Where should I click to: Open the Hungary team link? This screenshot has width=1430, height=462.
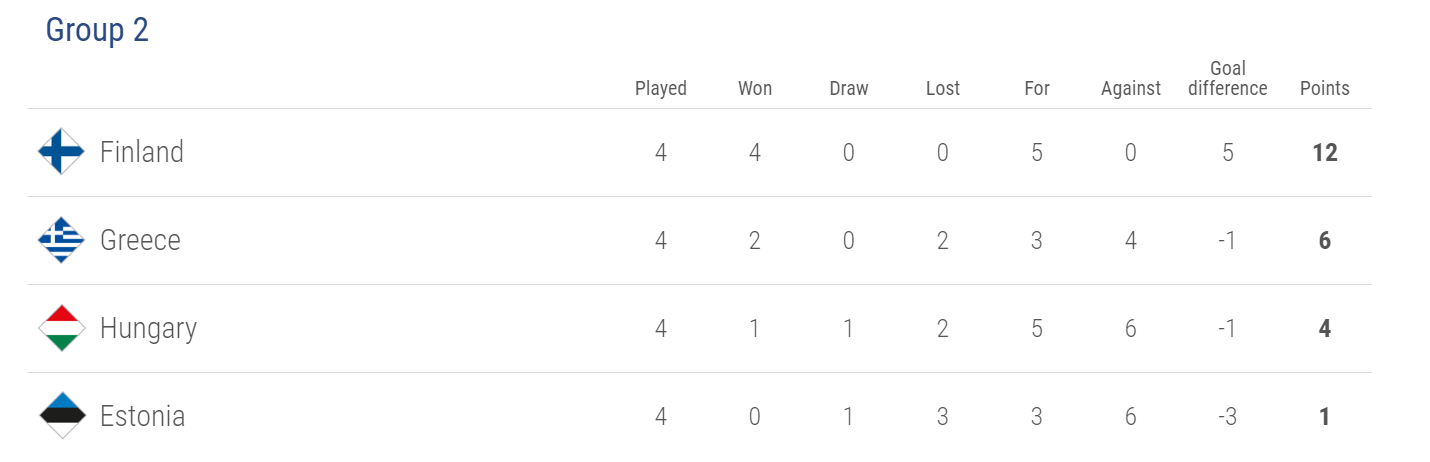[x=148, y=329]
